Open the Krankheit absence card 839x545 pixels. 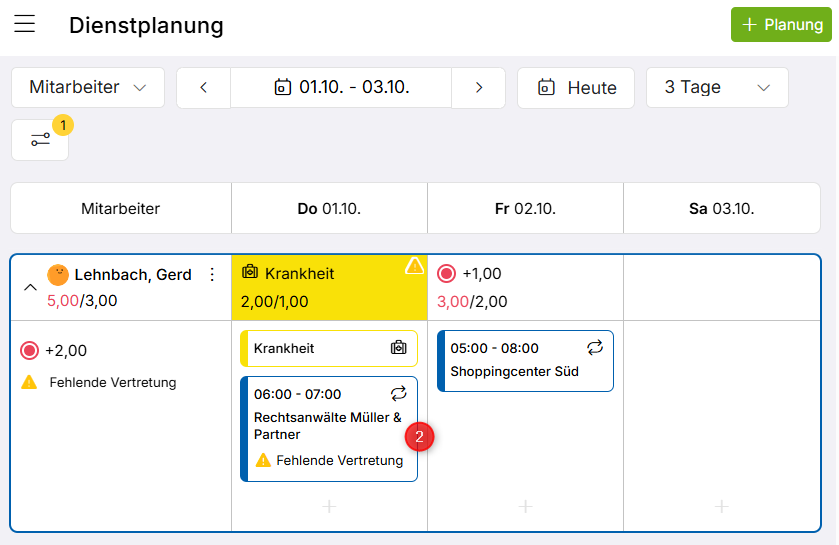[x=329, y=348]
